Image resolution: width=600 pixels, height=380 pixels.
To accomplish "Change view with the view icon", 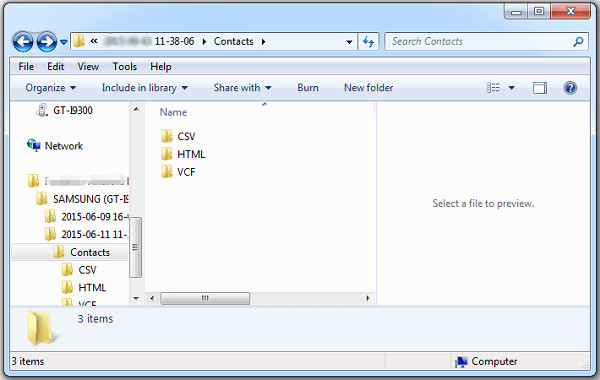I will coord(493,88).
